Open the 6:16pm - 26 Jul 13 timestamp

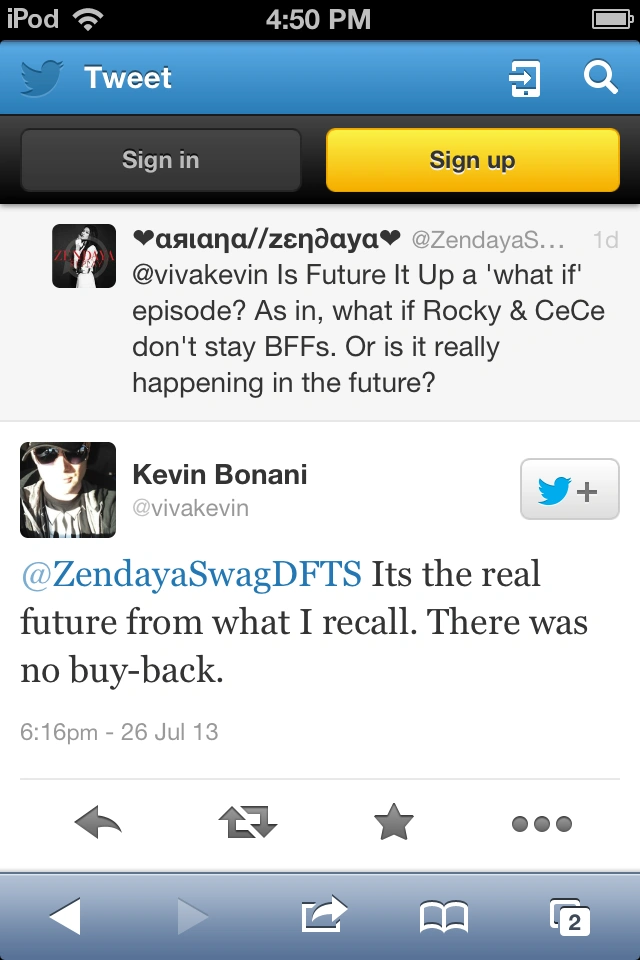pos(119,731)
